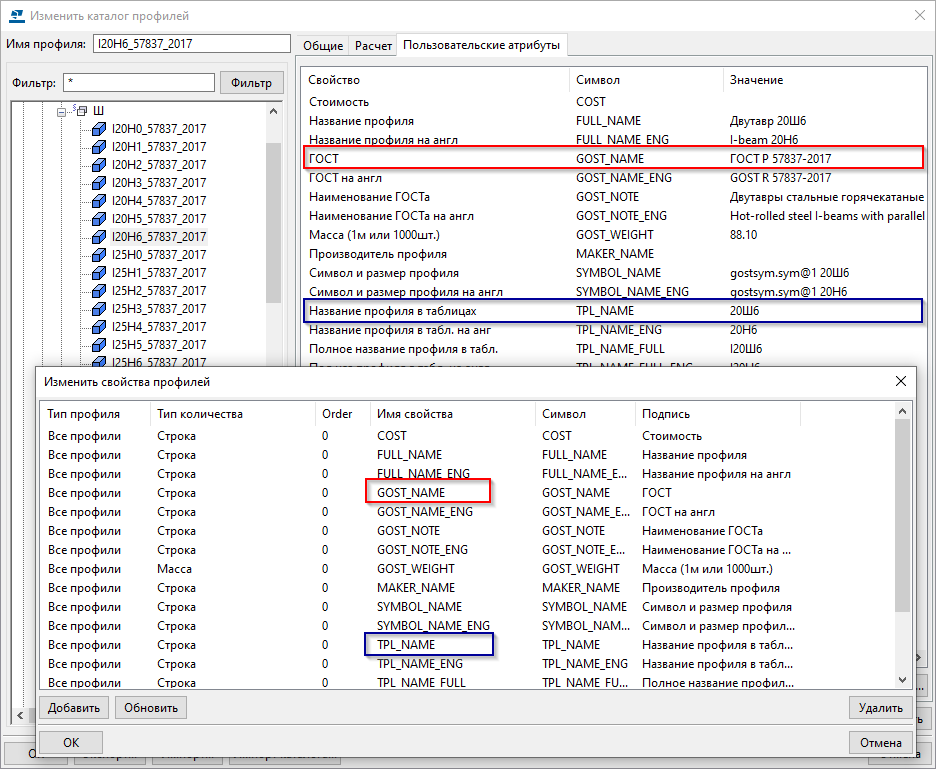Select profile icon of I20H2_57837_2017
The width and height of the screenshot is (936, 769).
(x=99, y=164)
